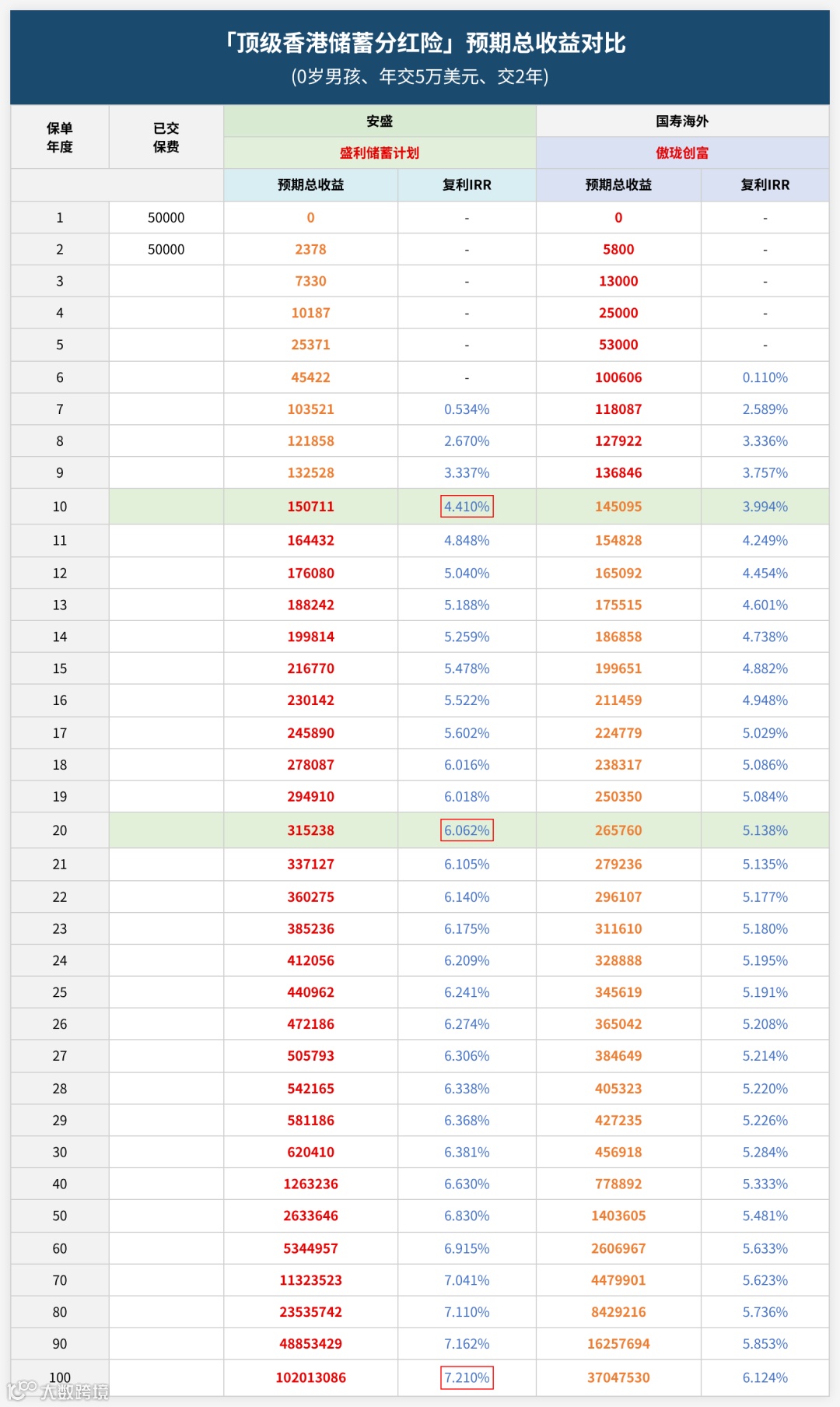Image resolution: width=840 pixels, height=1407 pixels.
Task: Select the value 265760 in year 20
Action: pyautogui.click(x=618, y=832)
